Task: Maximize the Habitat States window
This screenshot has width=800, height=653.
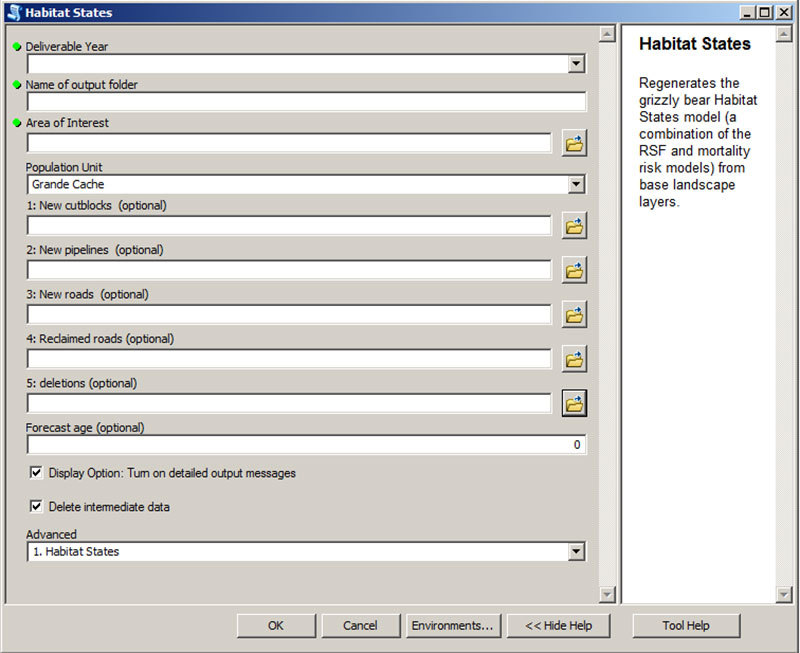Action: [x=765, y=12]
